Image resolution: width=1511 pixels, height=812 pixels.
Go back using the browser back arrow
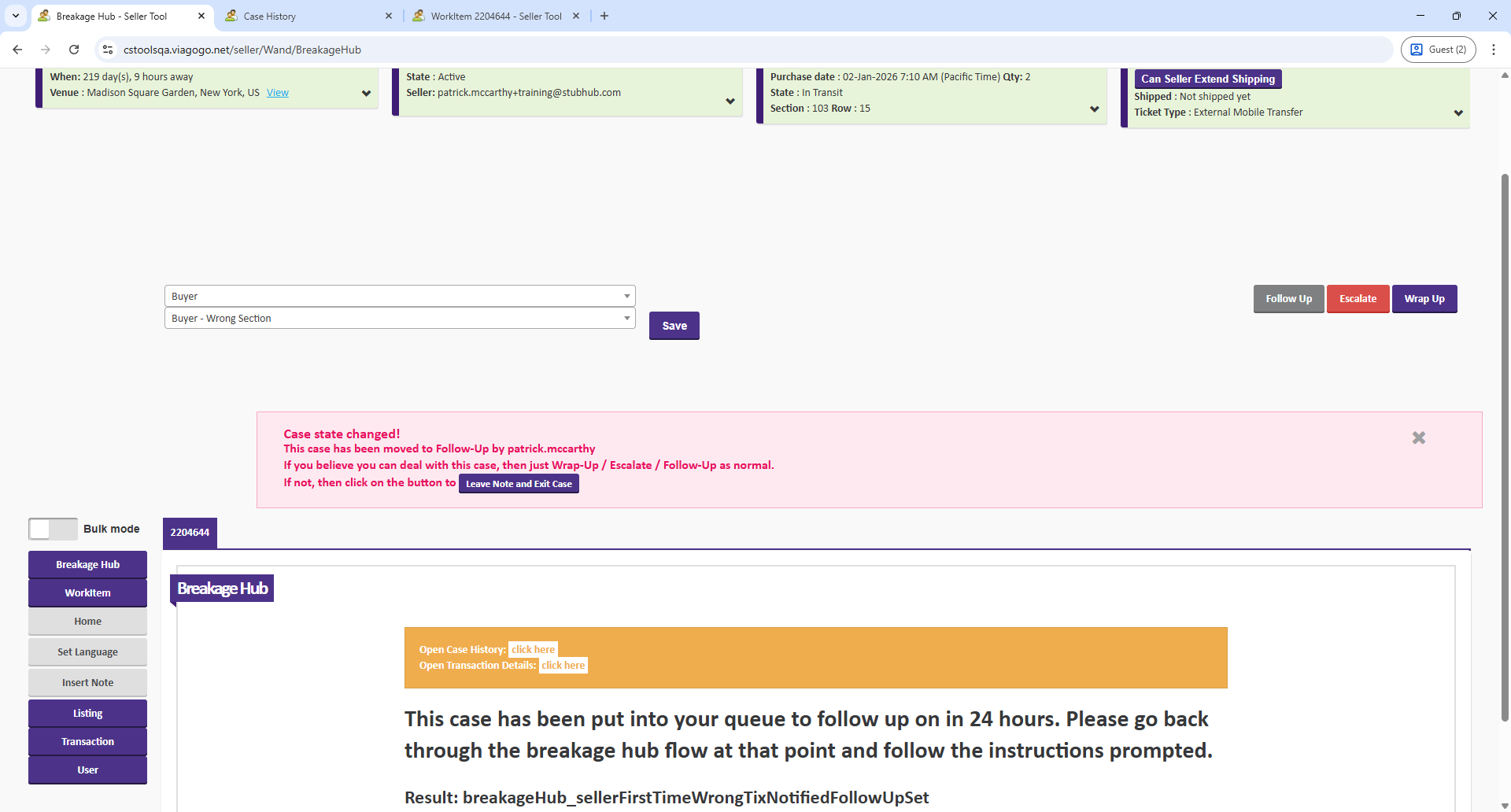pyautogui.click(x=17, y=50)
